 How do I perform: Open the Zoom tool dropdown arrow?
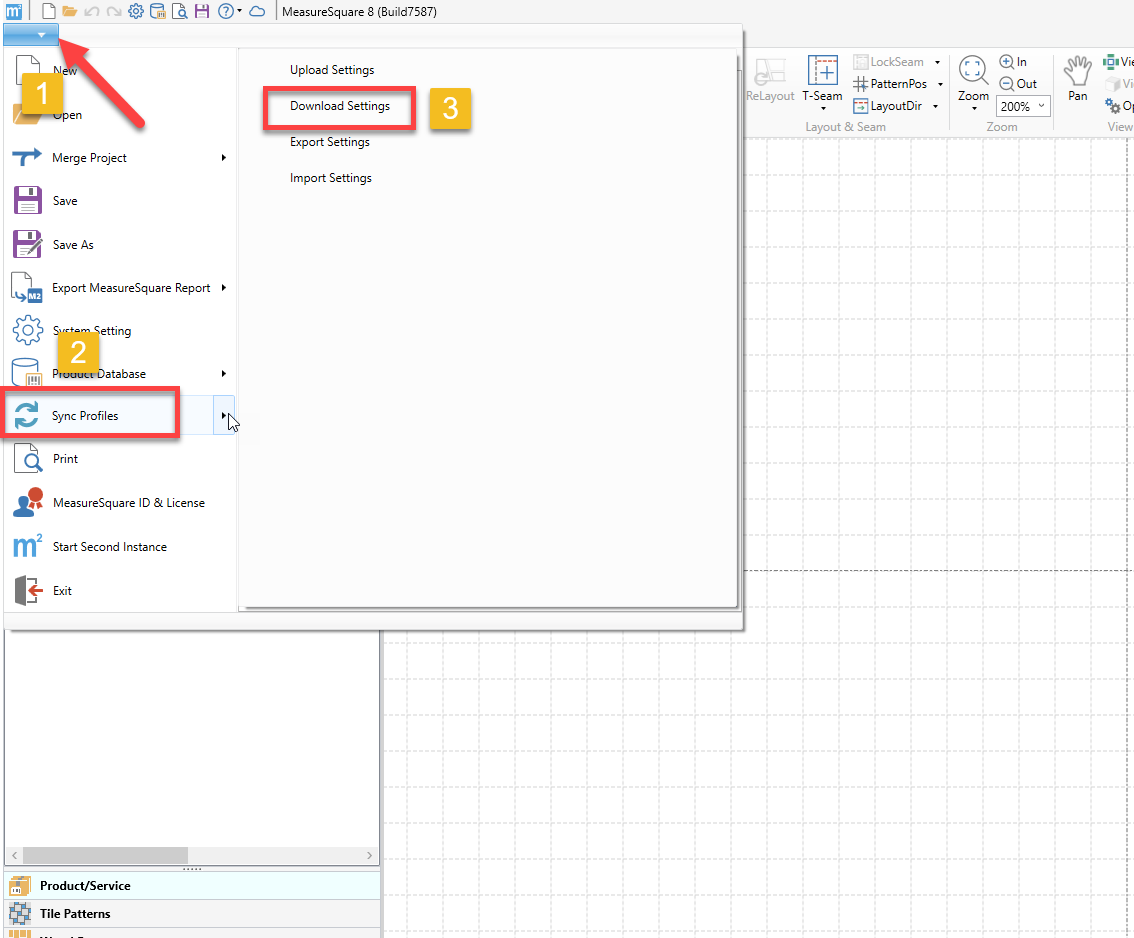coord(974,108)
